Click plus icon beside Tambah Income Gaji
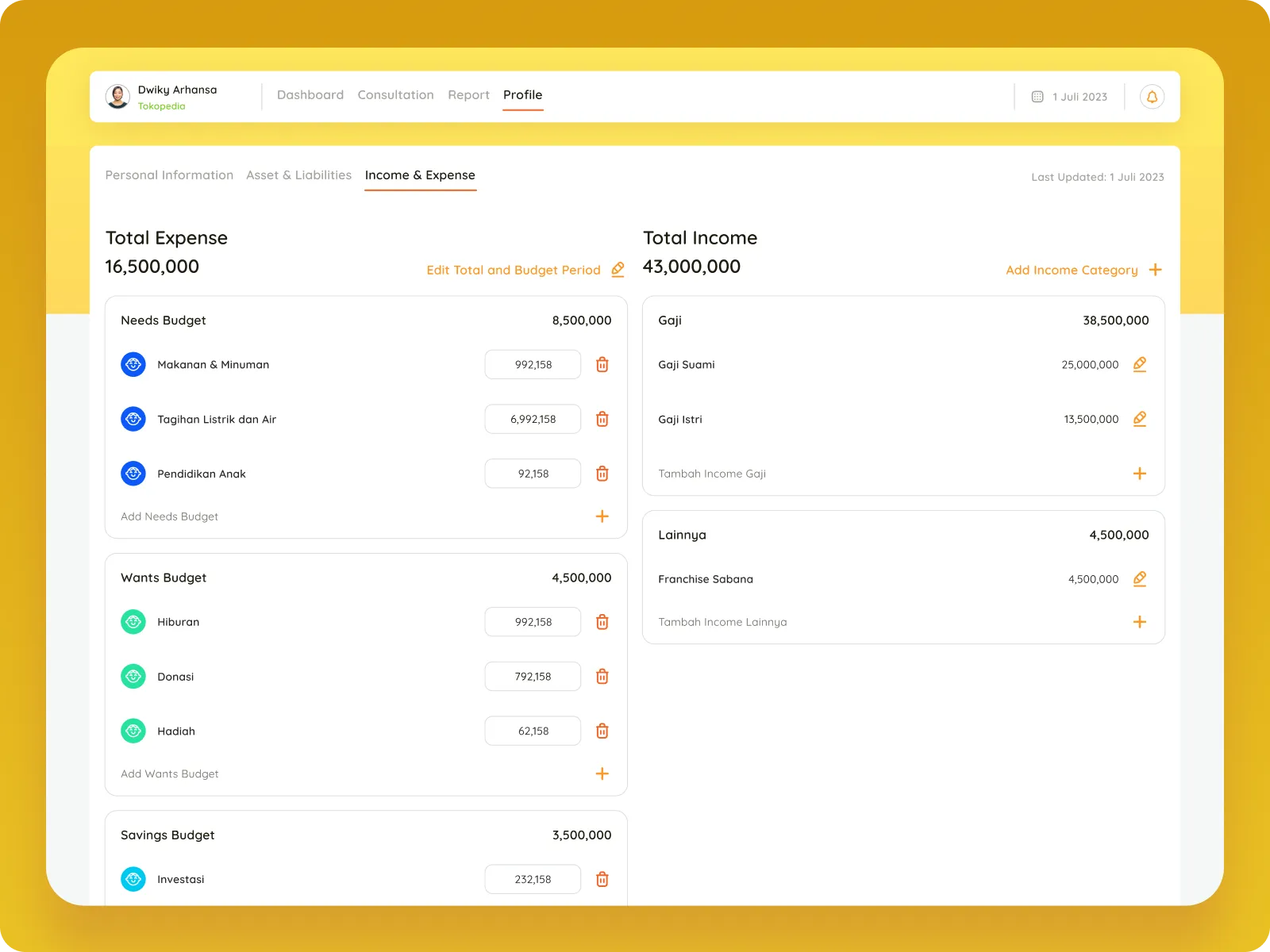Viewport: 1270px width, 952px height. pos(1139,474)
